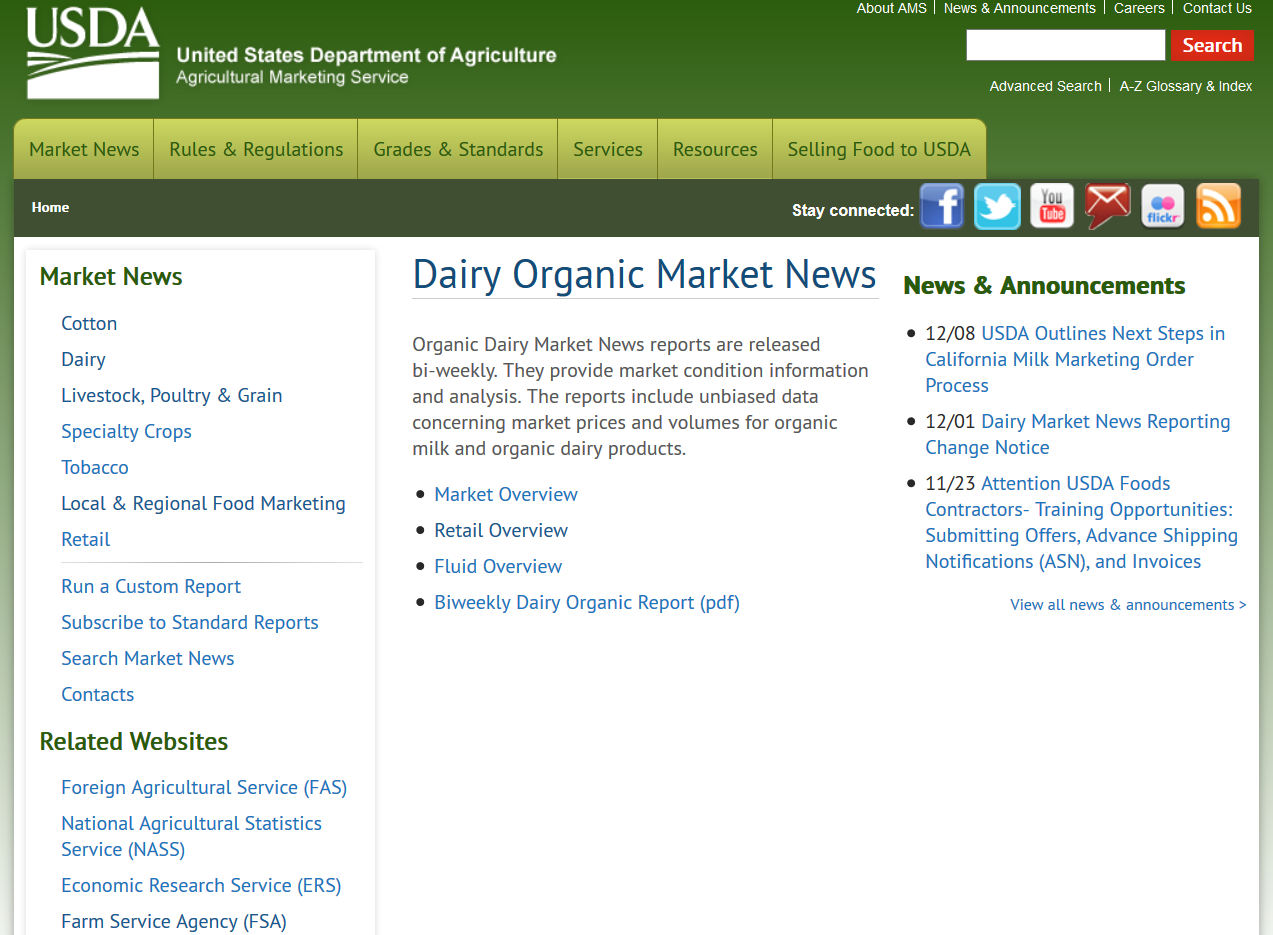Open Economic Research Service (ERS) link
This screenshot has height=935, width=1273.
[201, 885]
